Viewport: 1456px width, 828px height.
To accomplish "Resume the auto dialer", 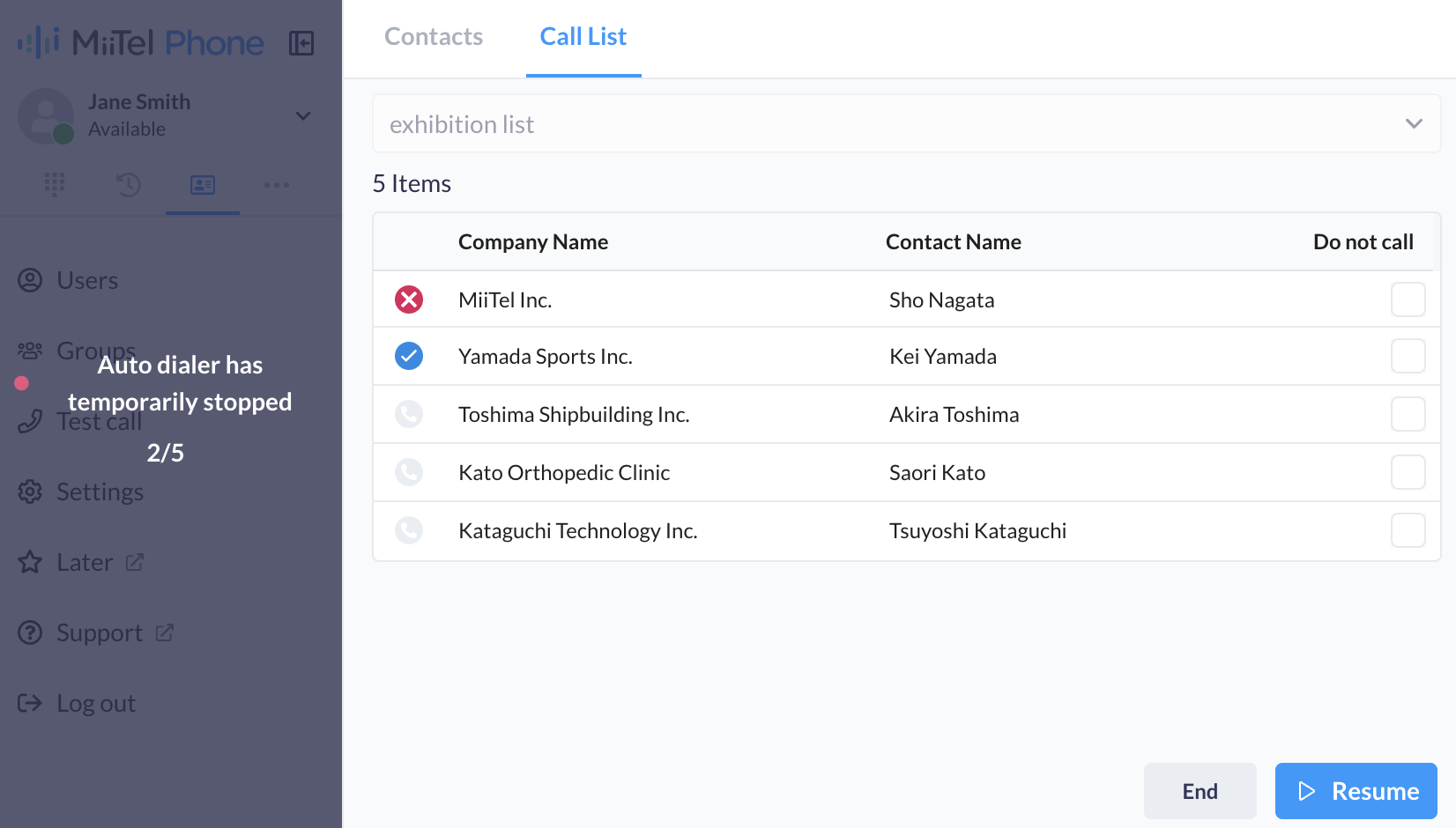I will pyautogui.click(x=1356, y=791).
